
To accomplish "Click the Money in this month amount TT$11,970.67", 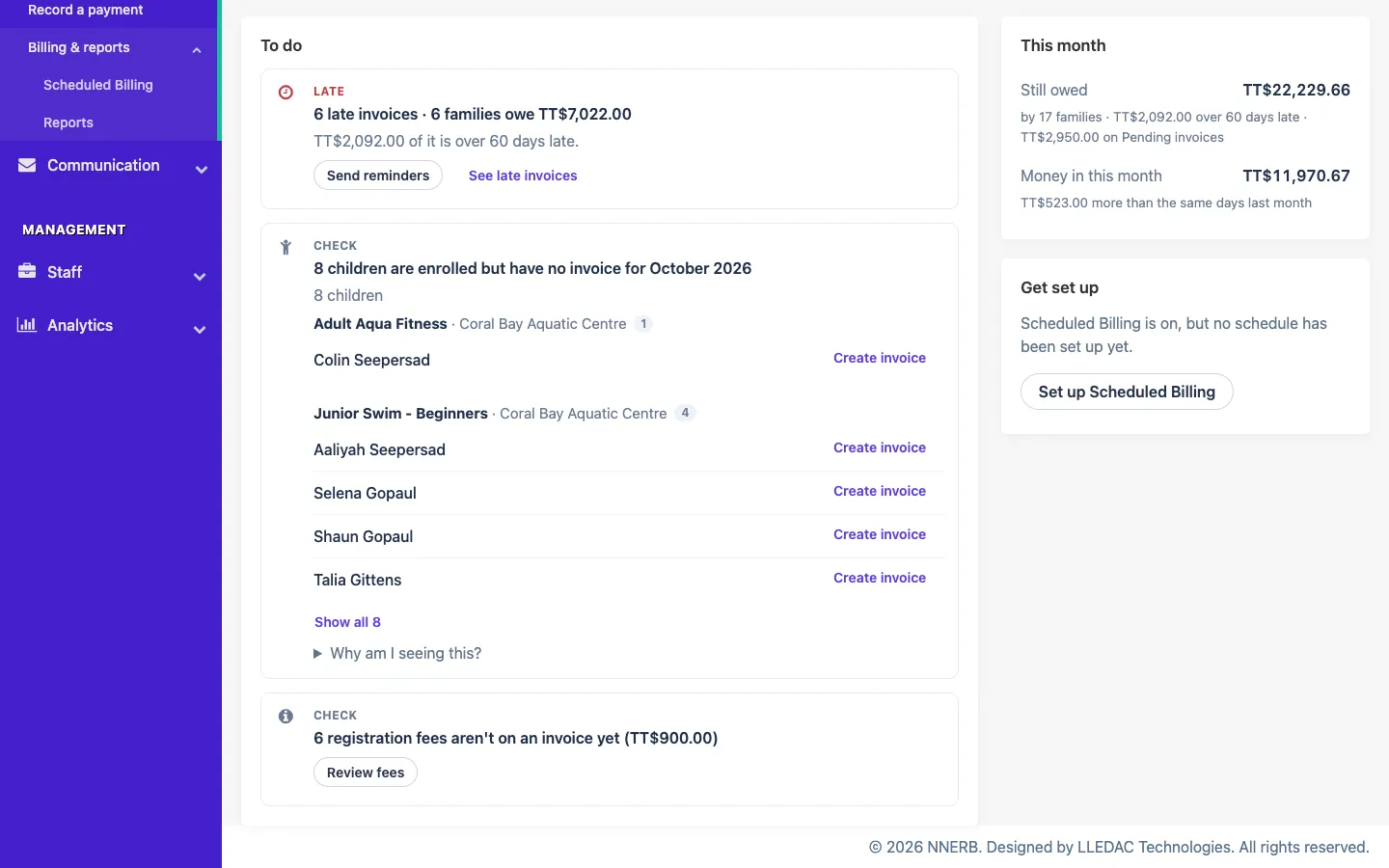I will tap(1296, 176).
